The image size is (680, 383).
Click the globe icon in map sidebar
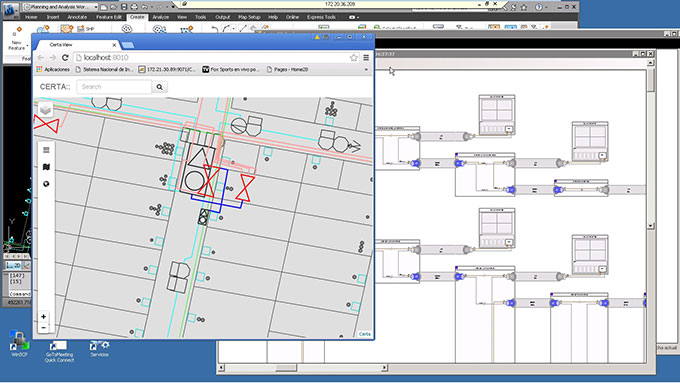pyautogui.click(x=46, y=184)
